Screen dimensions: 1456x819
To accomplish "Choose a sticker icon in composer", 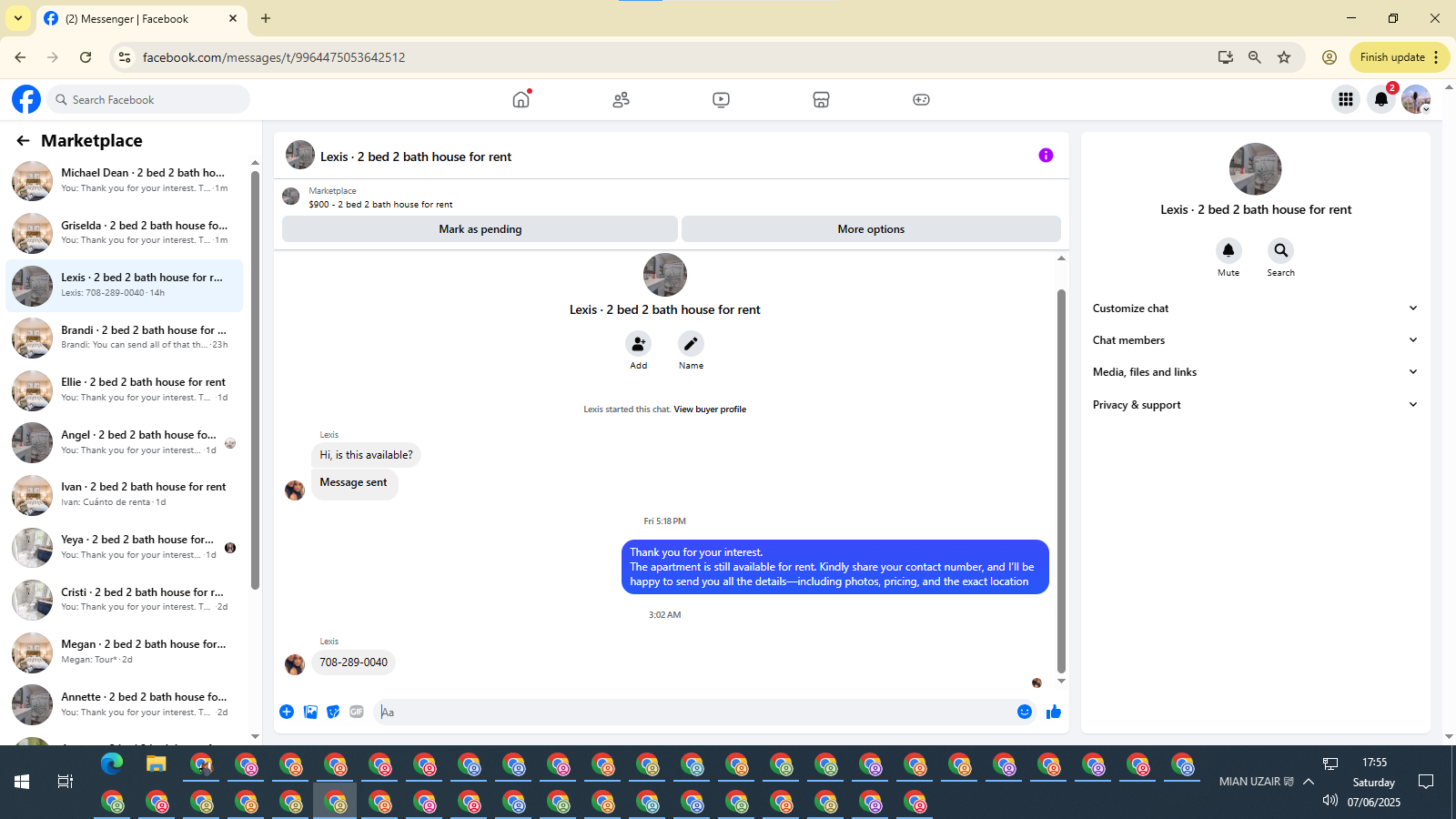I will pos(333,712).
